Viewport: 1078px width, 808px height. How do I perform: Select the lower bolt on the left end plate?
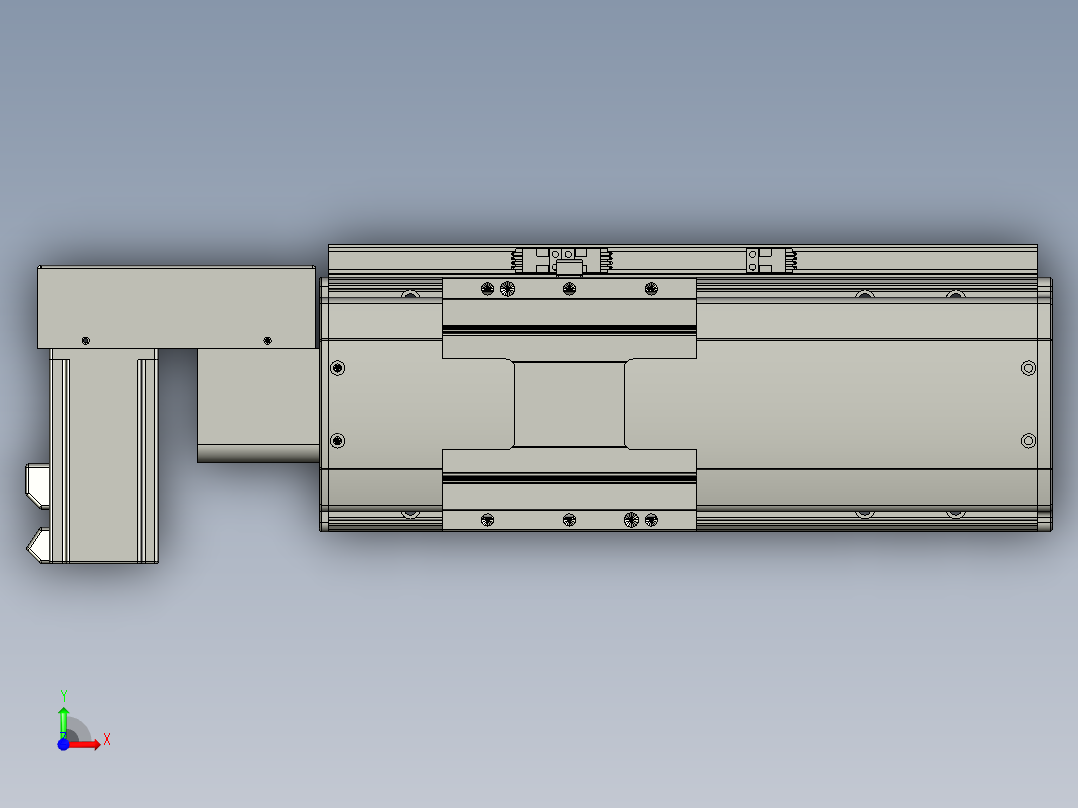pyautogui.click(x=337, y=441)
